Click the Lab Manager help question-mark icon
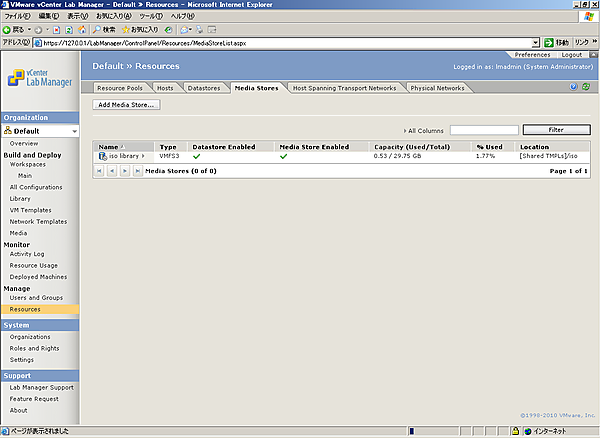600x438 pixels. (x=573, y=87)
